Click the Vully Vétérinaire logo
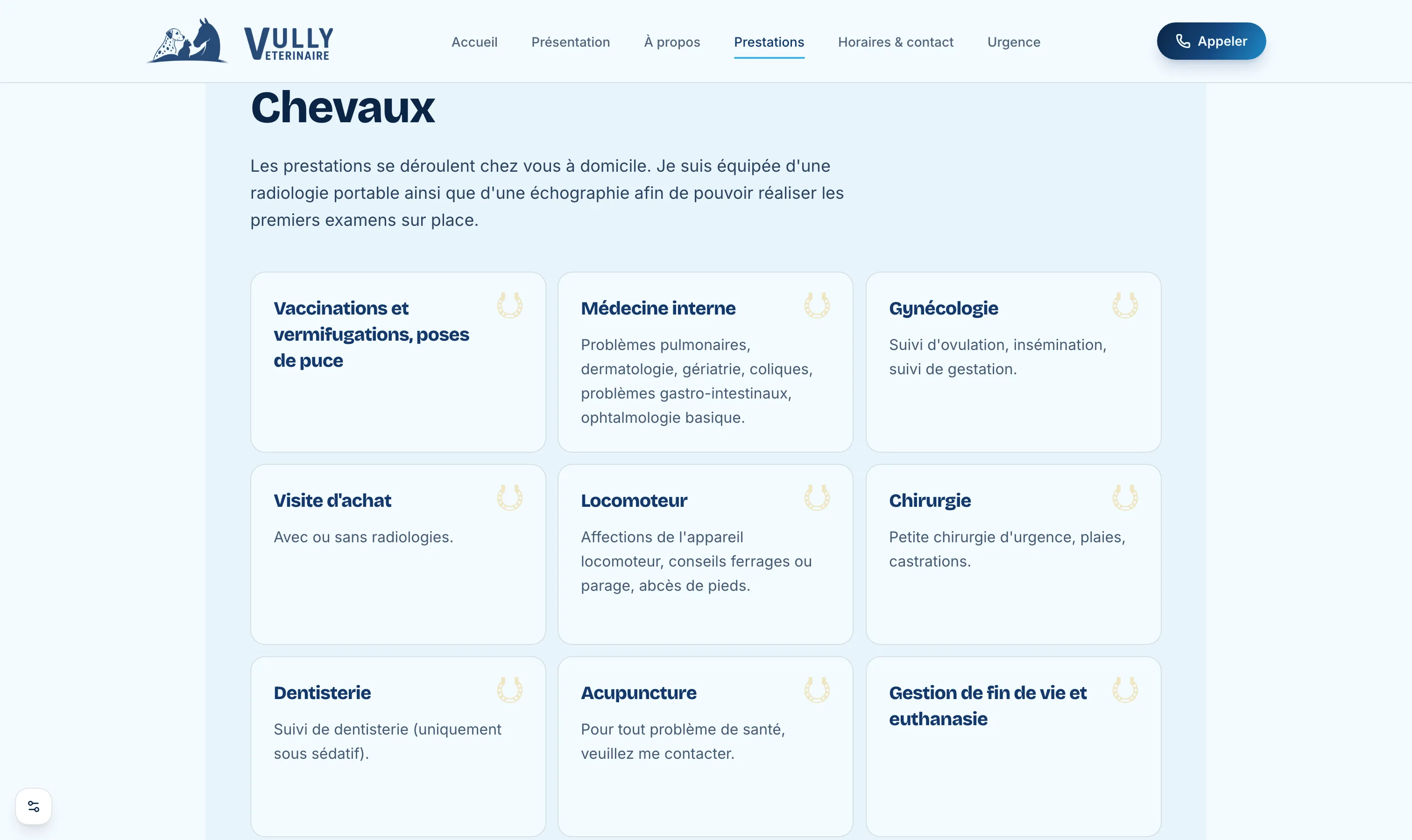This screenshot has height=840, width=1412. point(240,41)
